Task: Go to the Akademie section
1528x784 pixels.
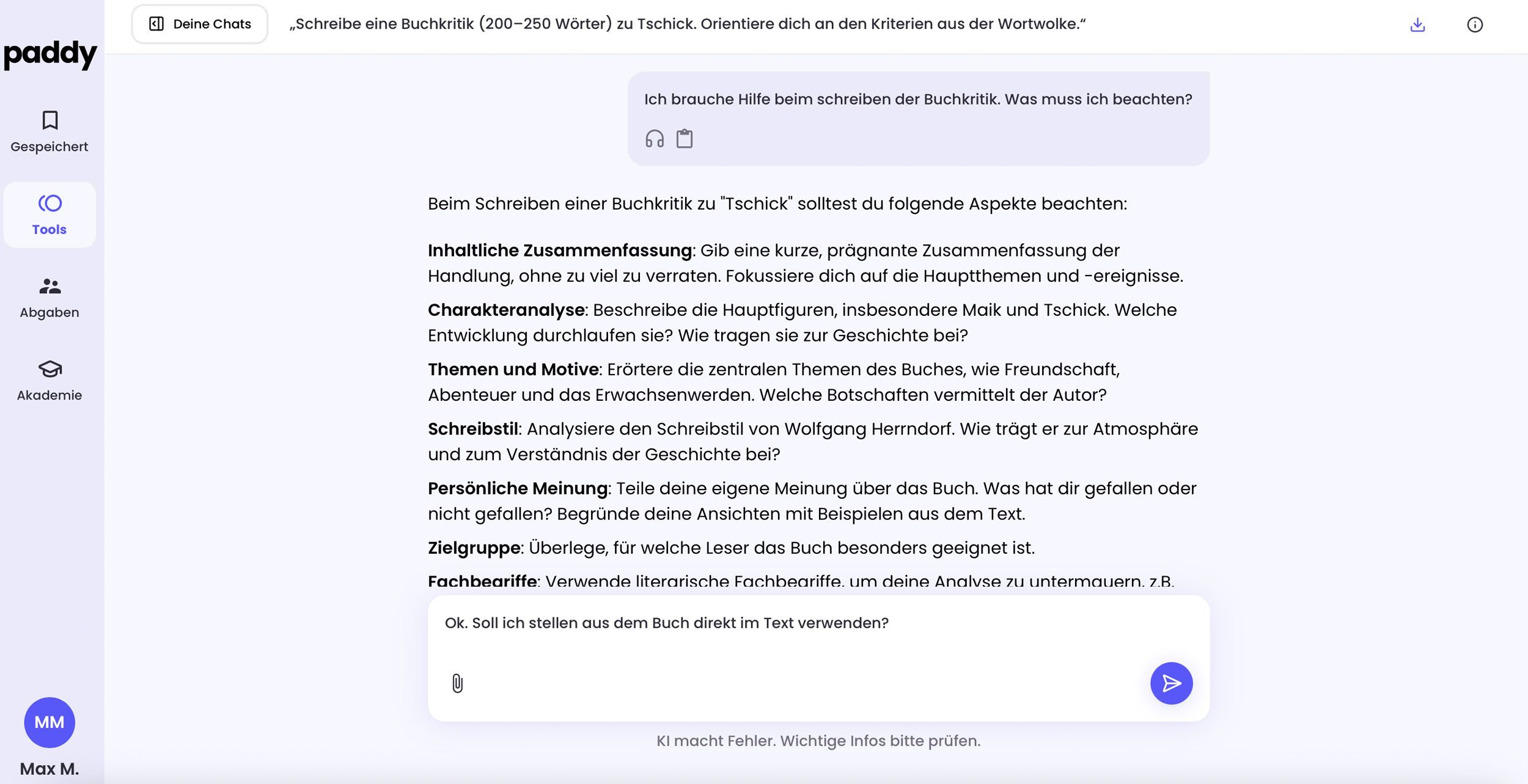Action: click(x=50, y=369)
